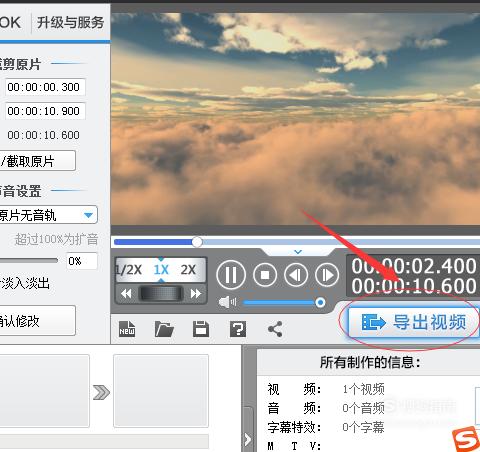
Task: Expand the small chevron below the progress bar
Action: 298,252
